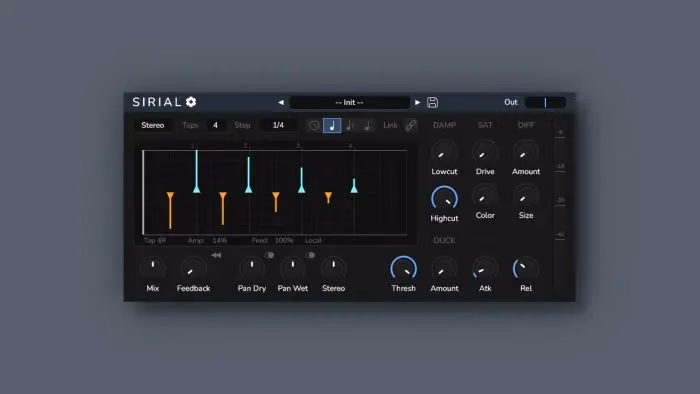The image size is (700, 394).
Task: Select the free time clock mode icon
Action: pyautogui.click(x=314, y=125)
